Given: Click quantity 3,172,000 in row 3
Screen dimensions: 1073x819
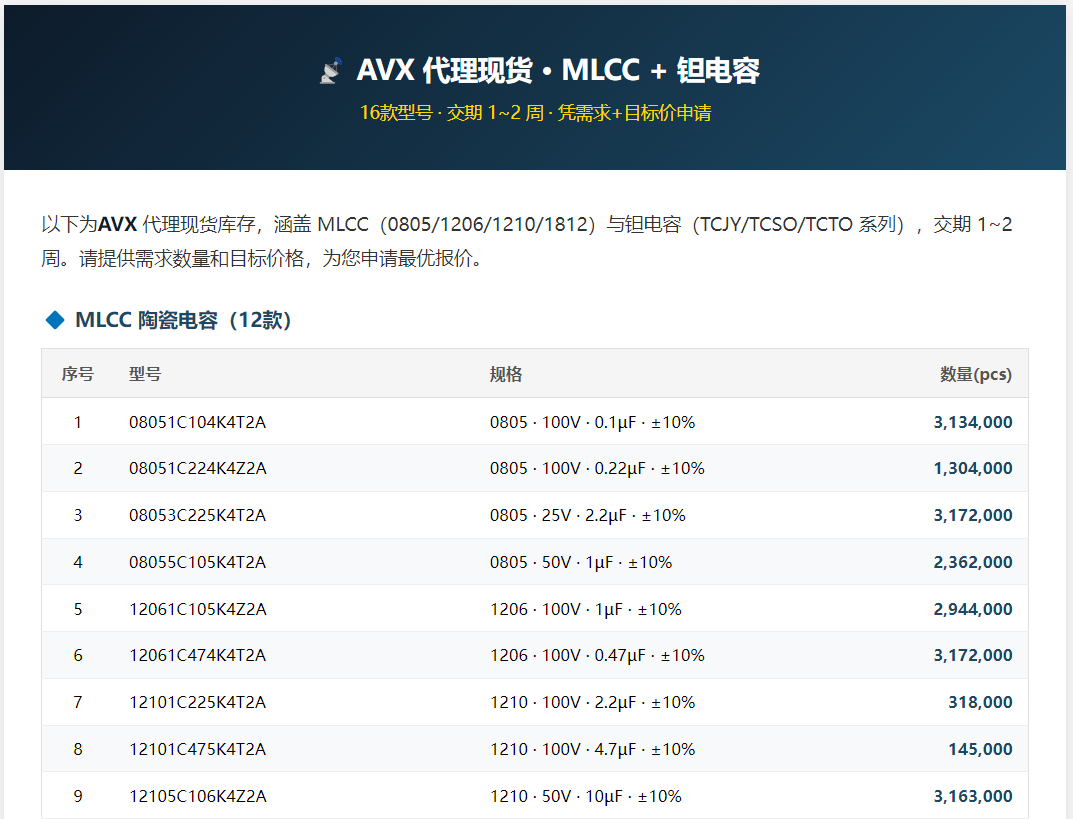Looking at the screenshot, I should point(973,515).
